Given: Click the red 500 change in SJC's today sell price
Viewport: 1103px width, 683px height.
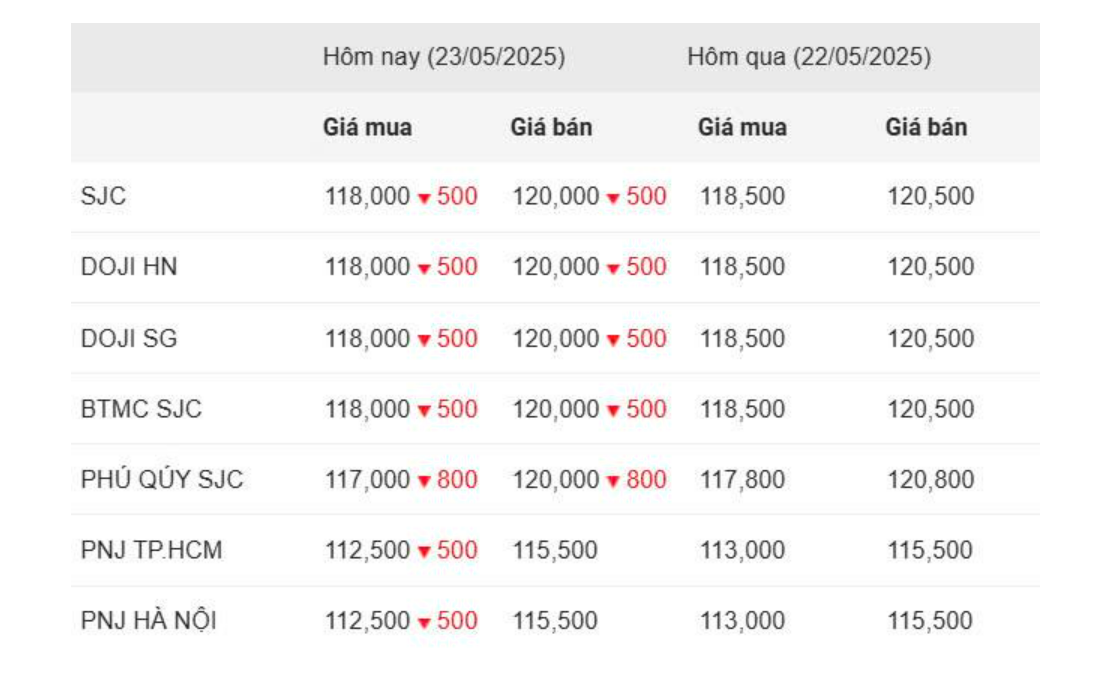Looking at the screenshot, I should 646,196.
